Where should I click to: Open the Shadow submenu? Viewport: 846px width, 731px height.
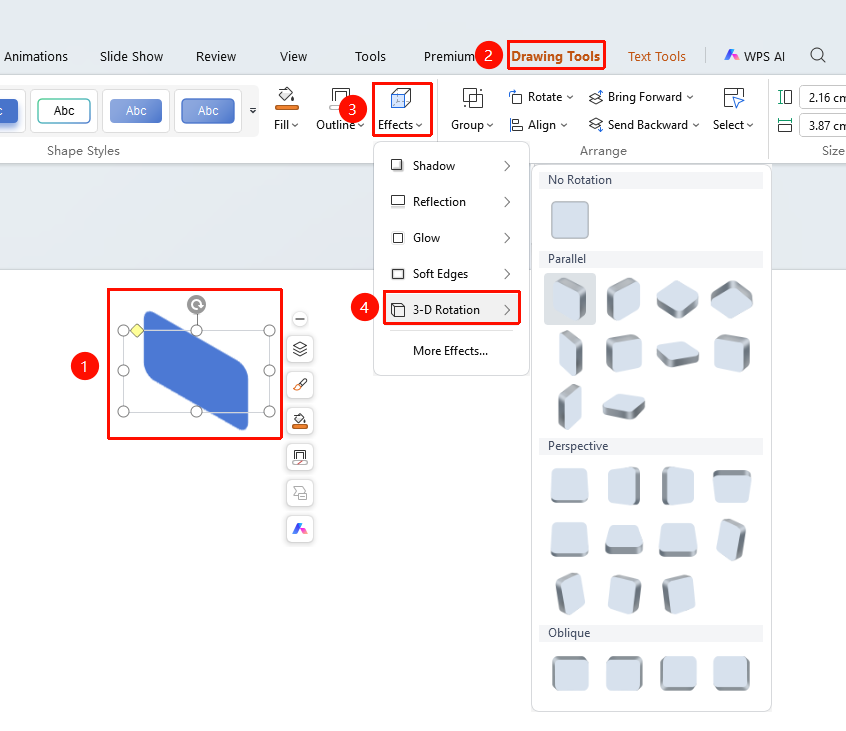point(451,166)
